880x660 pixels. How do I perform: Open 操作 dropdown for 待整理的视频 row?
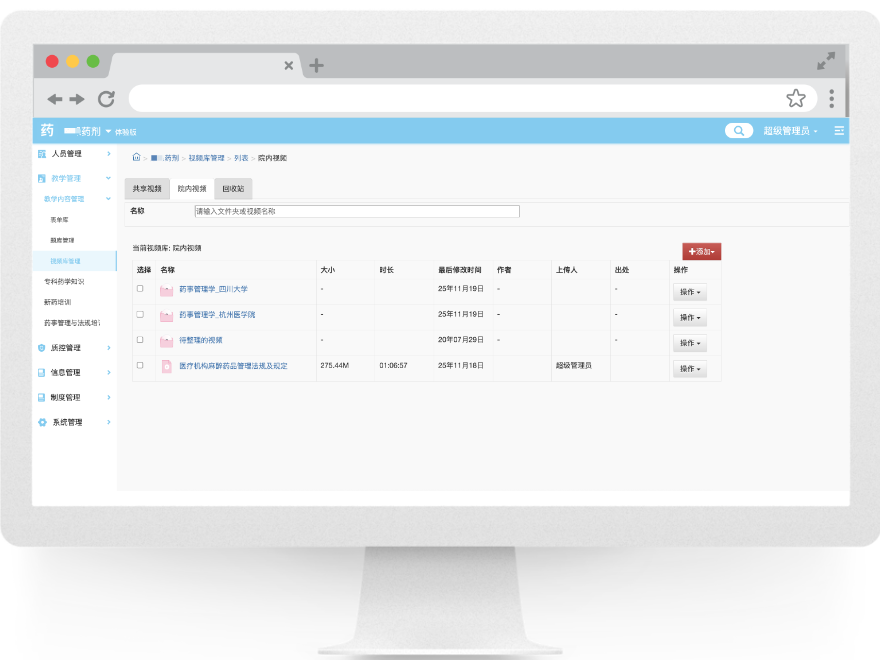pos(689,343)
